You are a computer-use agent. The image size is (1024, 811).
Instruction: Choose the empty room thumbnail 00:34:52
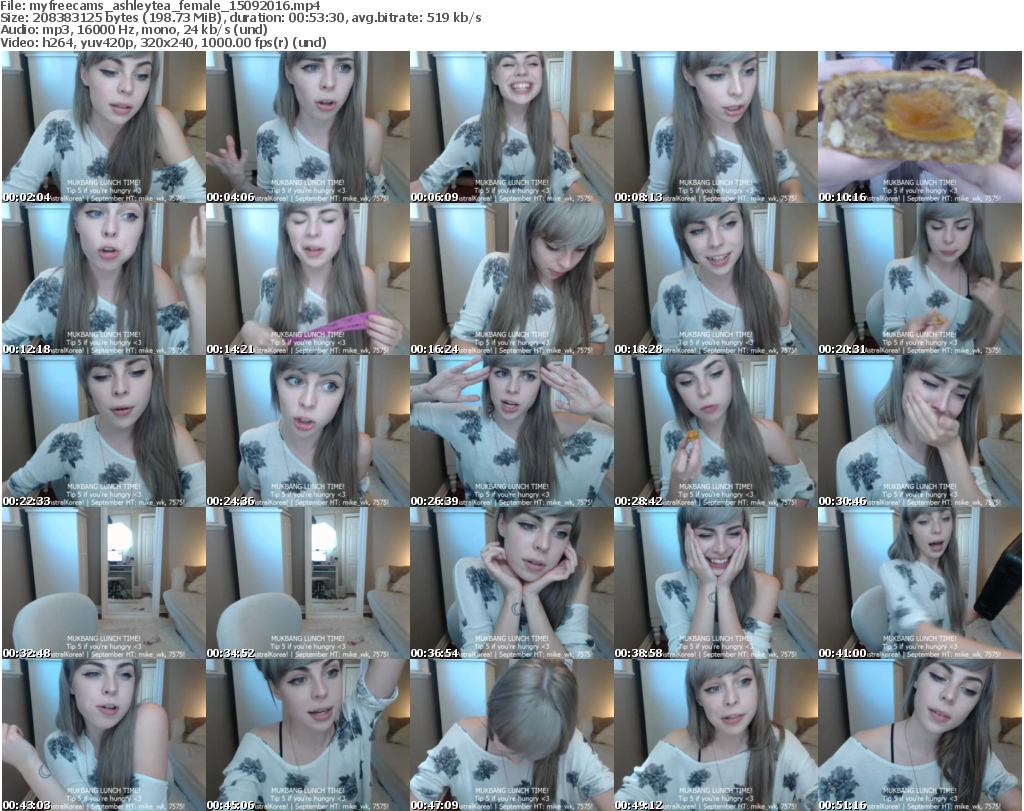pos(308,583)
